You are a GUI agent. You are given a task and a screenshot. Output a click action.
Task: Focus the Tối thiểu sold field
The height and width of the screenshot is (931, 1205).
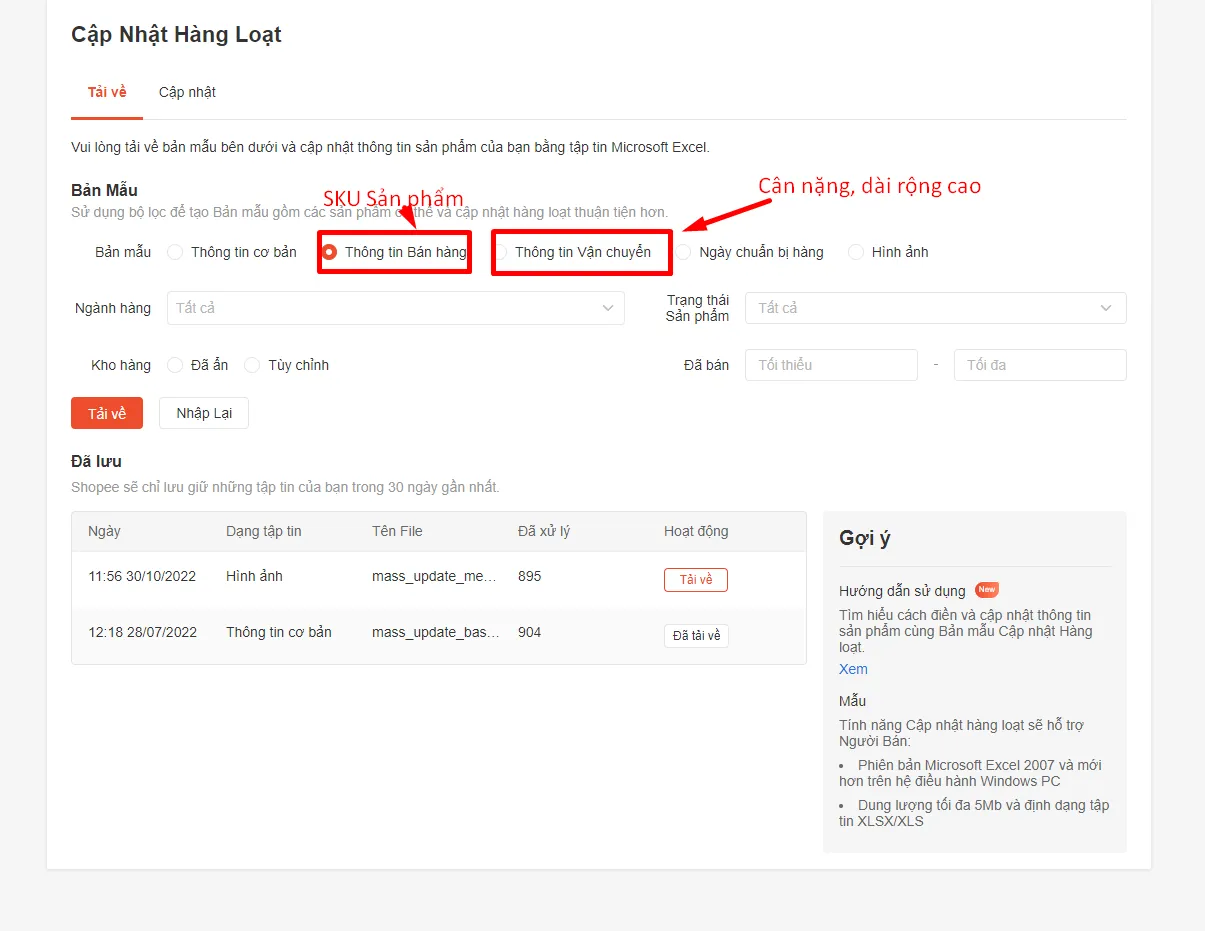point(831,365)
